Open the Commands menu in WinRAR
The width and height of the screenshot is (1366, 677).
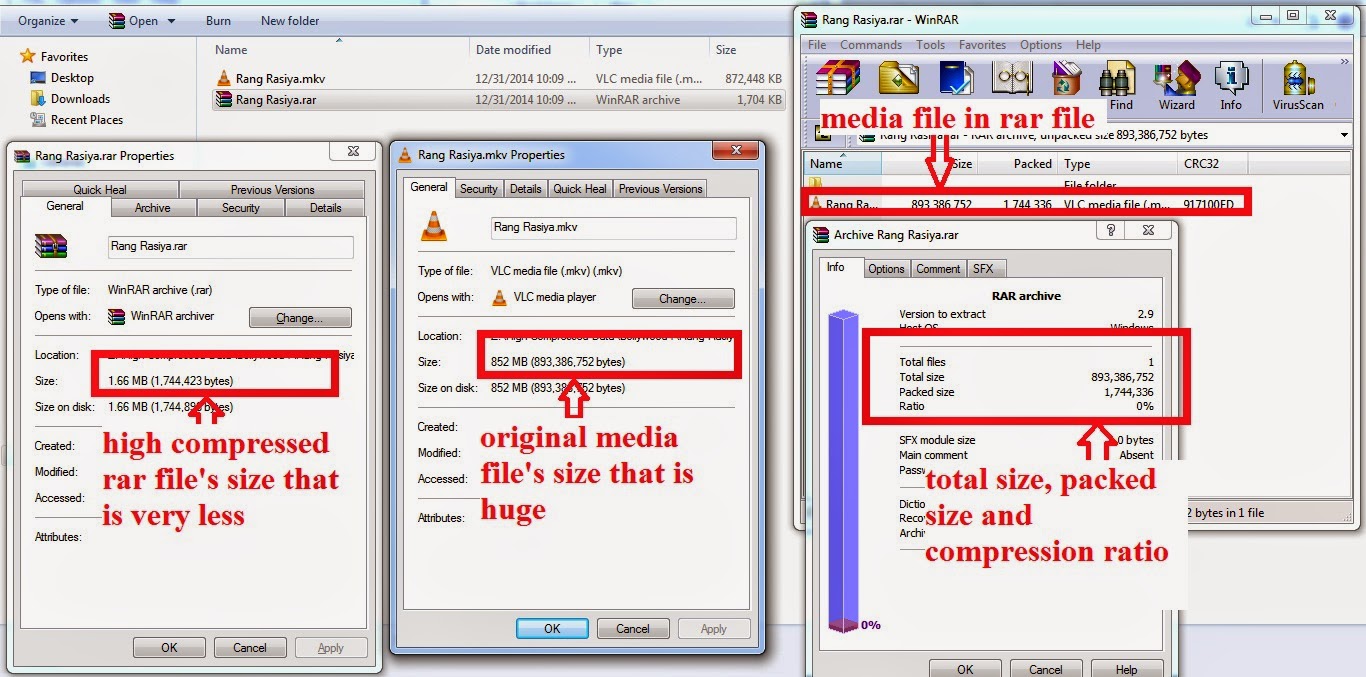[871, 45]
